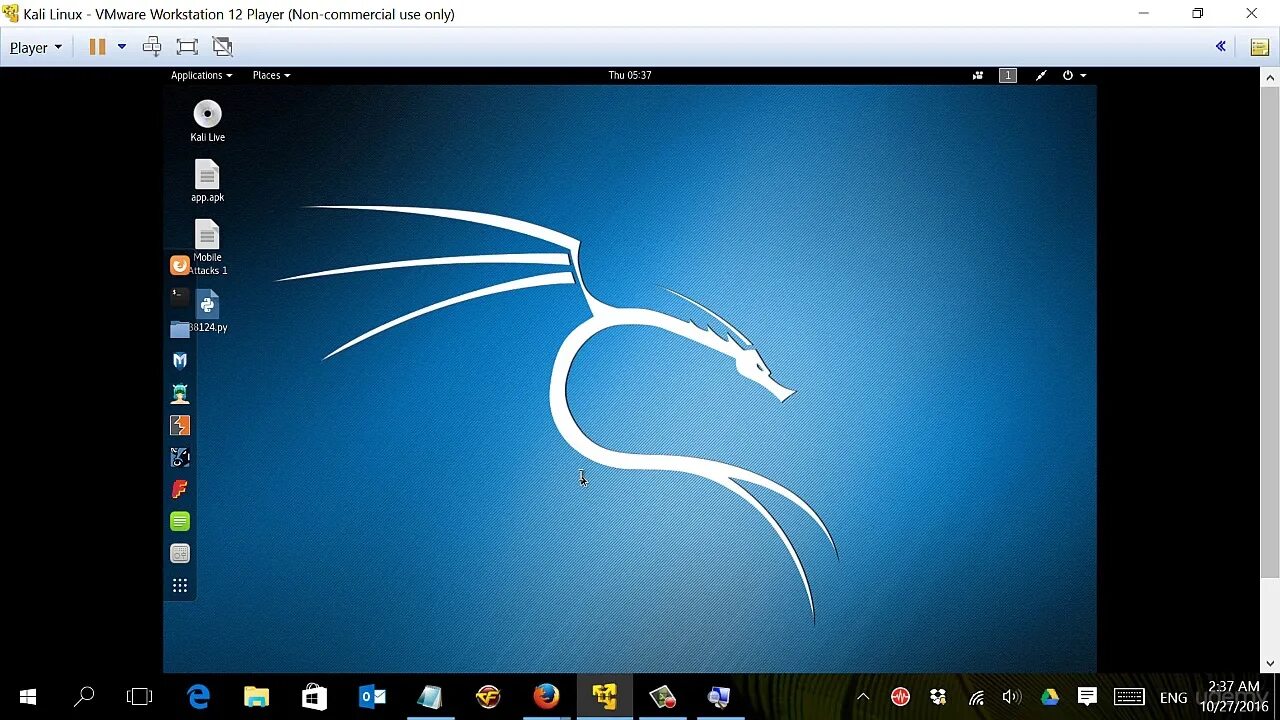Viewport: 1280px width, 720px height.
Task: Open the VMware Player menu dropdown
Action: 36,47
